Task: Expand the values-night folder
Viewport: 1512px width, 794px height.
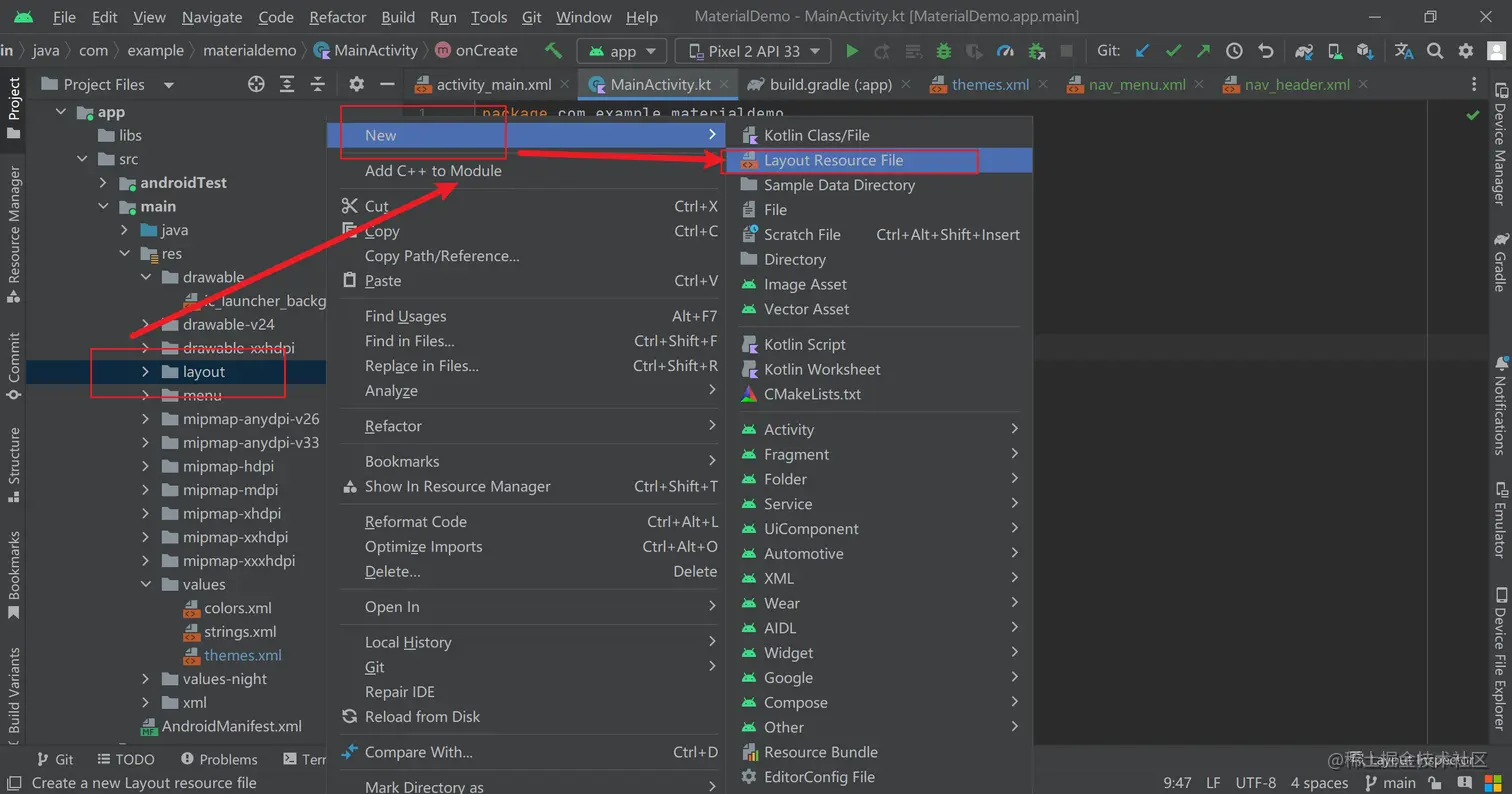Action: coord(145,679)
